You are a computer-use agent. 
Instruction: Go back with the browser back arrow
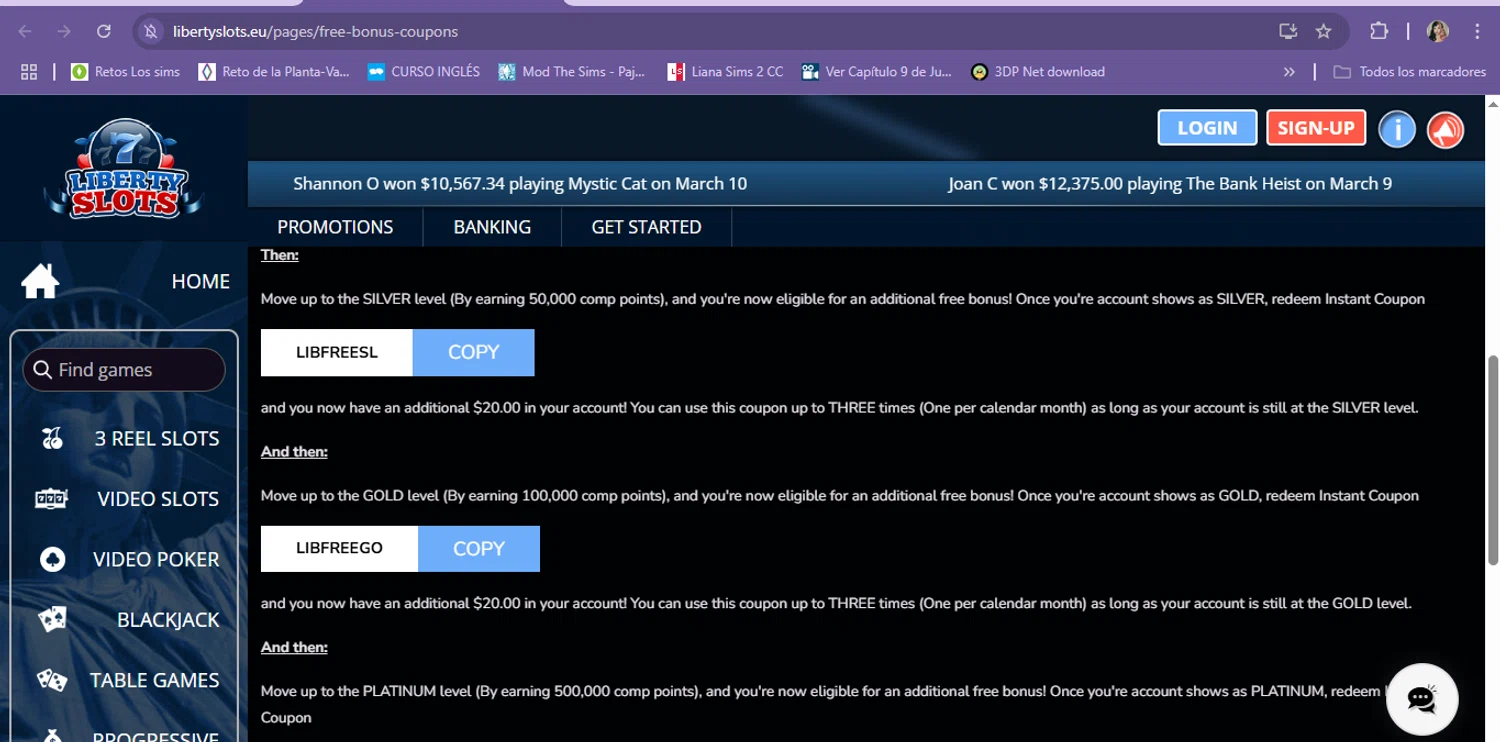[25, 31]
